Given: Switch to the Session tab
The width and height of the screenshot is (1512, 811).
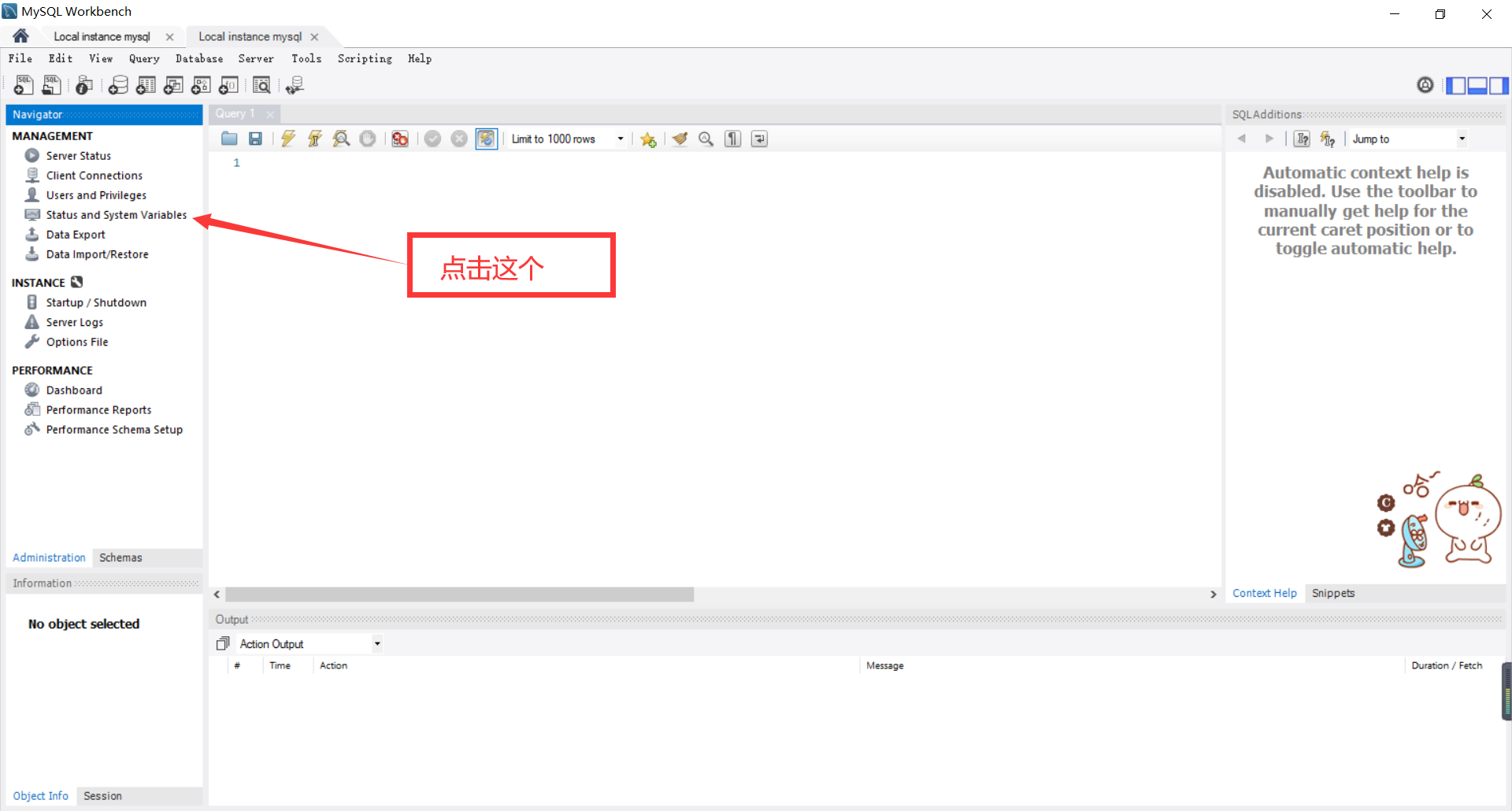Looking at the screenshot, I should point(102,796).
